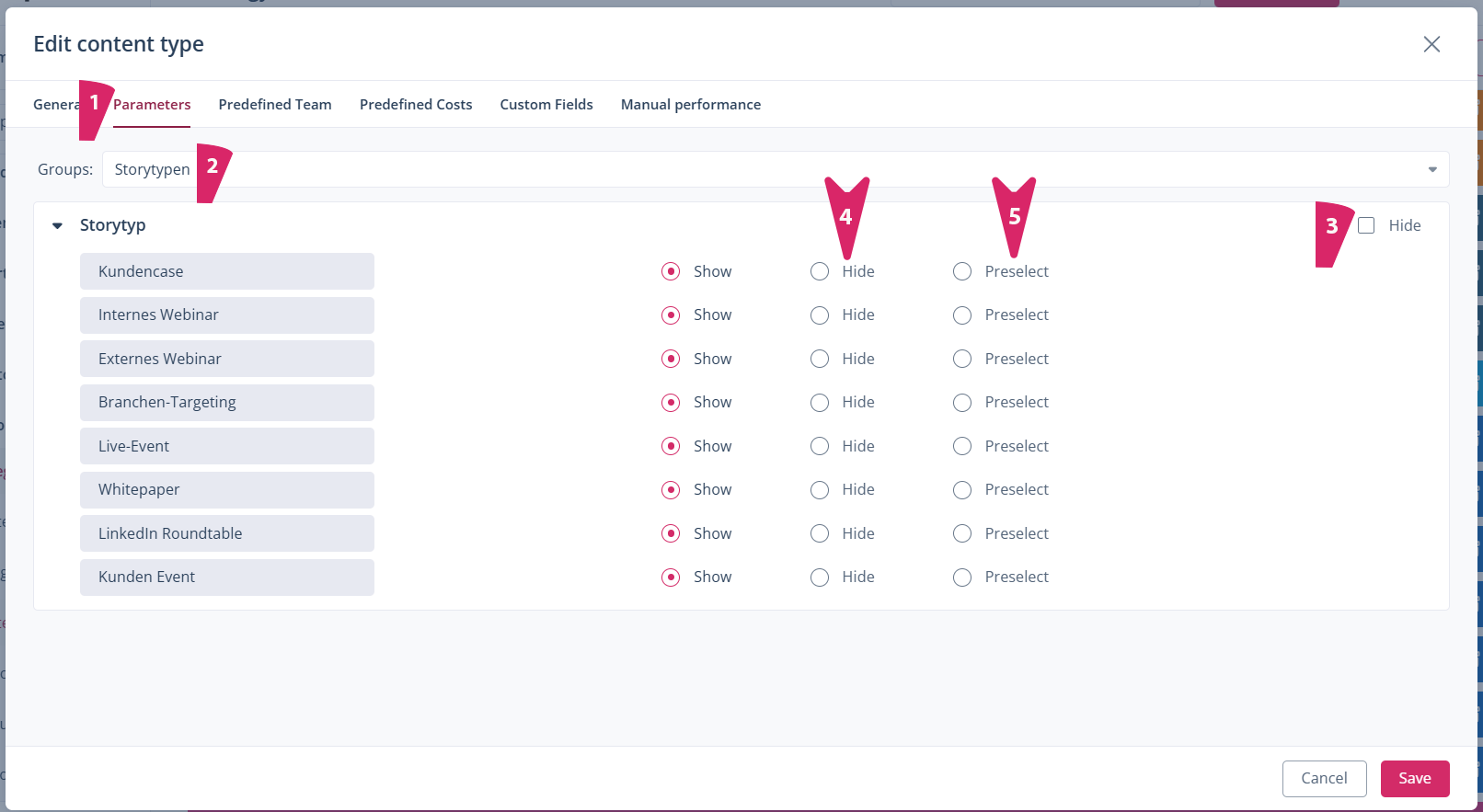Select Preselect for Internes Webinar
The height and width of the screenshot is (812, 1483).
(x=962, y=315)
